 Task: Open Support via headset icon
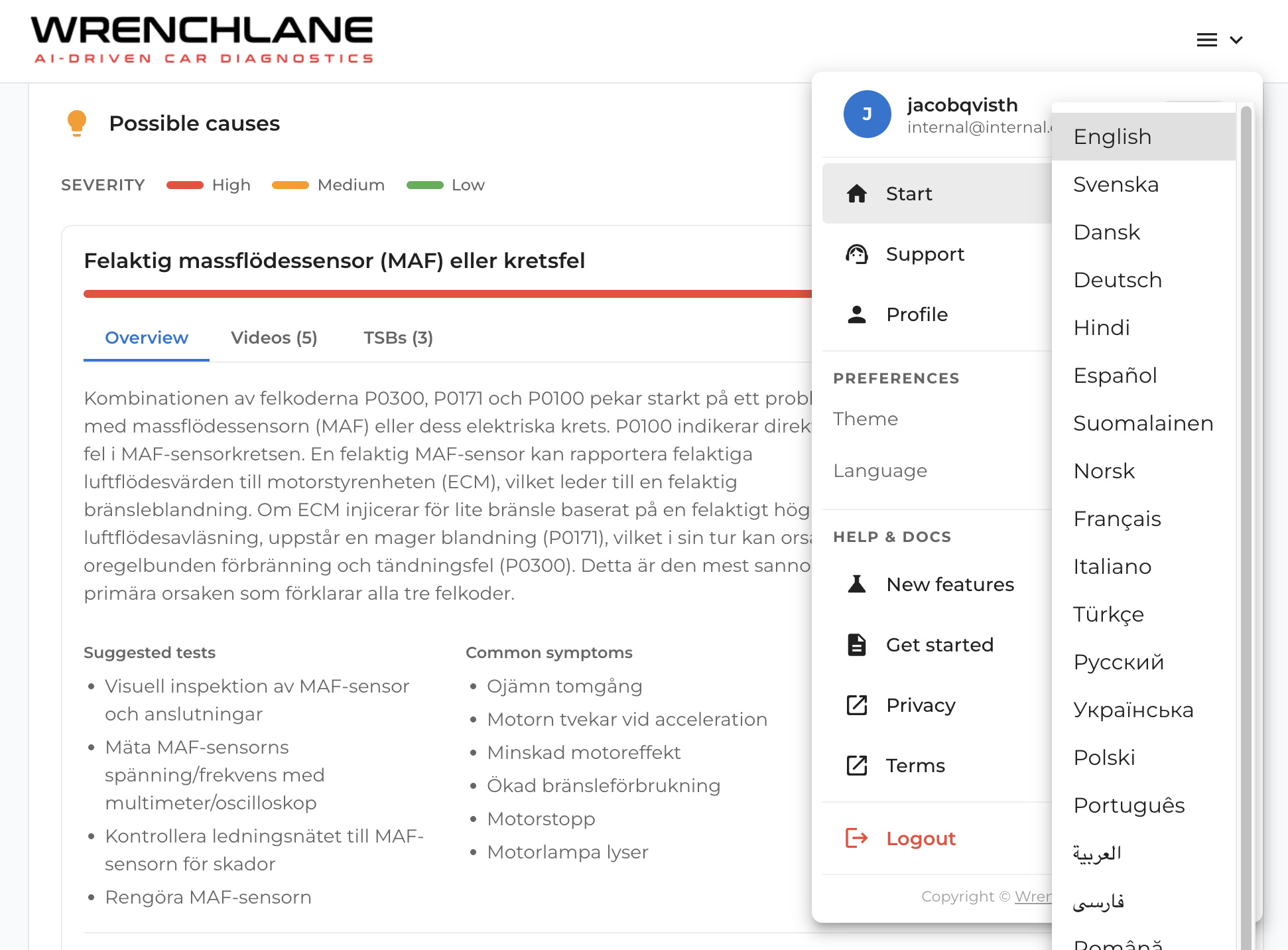click(857, 254)
